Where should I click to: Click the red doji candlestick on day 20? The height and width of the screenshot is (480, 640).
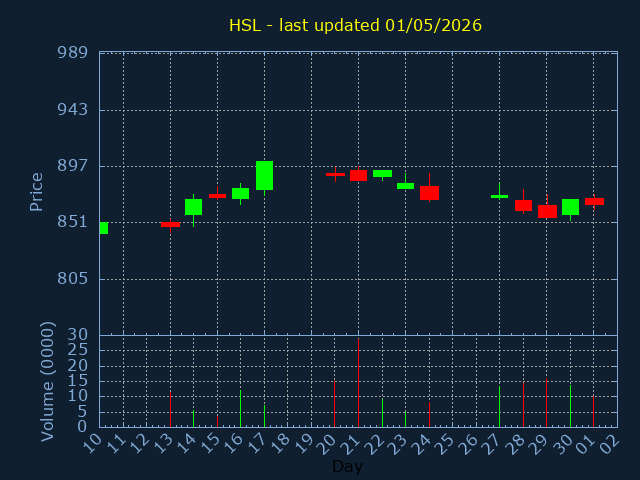[335, 174]
